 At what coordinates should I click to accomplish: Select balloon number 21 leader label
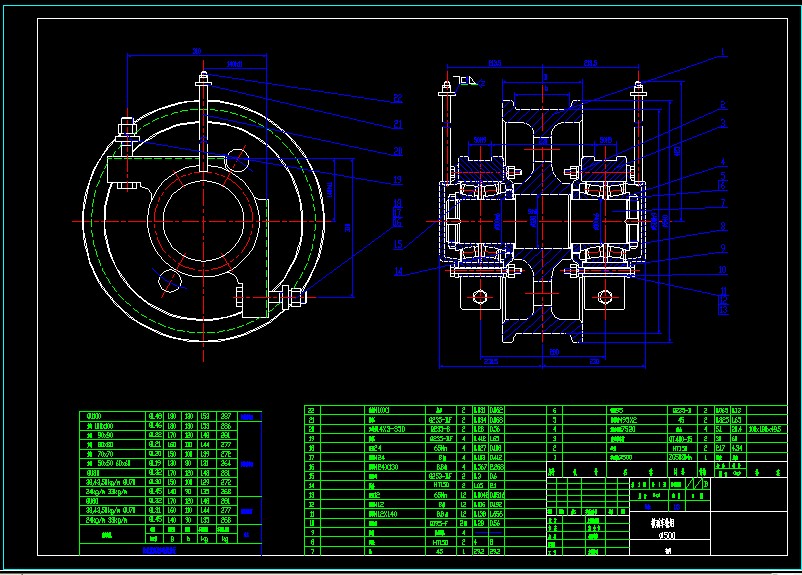coord(397,124)
